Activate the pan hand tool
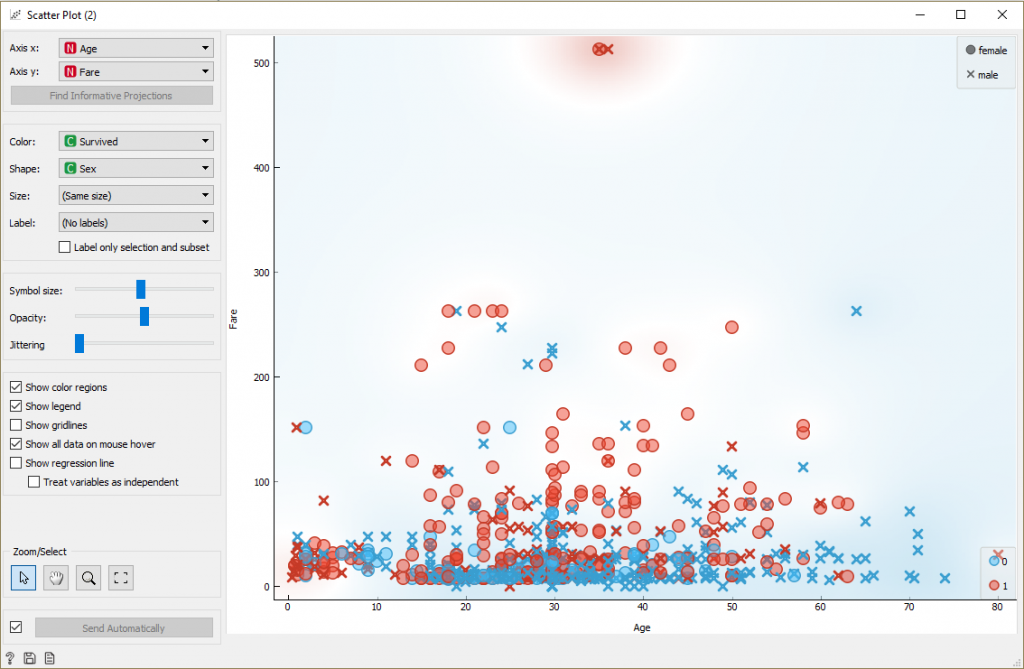Screen dimensions: 1024x669 tap(56, 577)
